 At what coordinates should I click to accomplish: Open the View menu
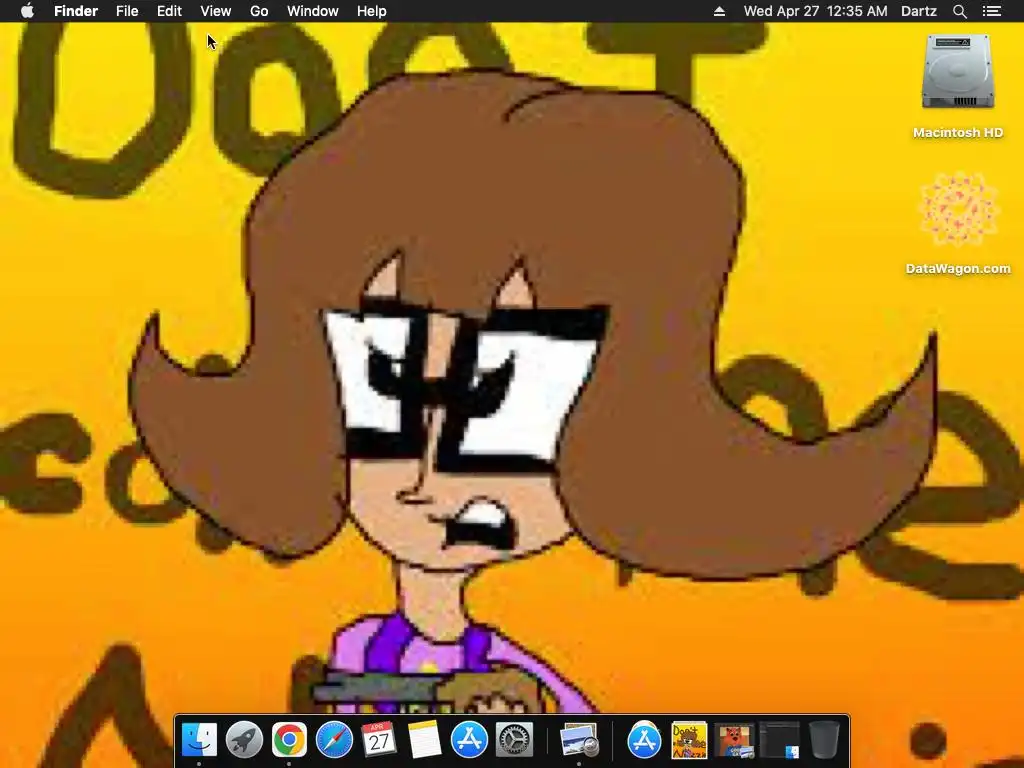click(216, 11)
